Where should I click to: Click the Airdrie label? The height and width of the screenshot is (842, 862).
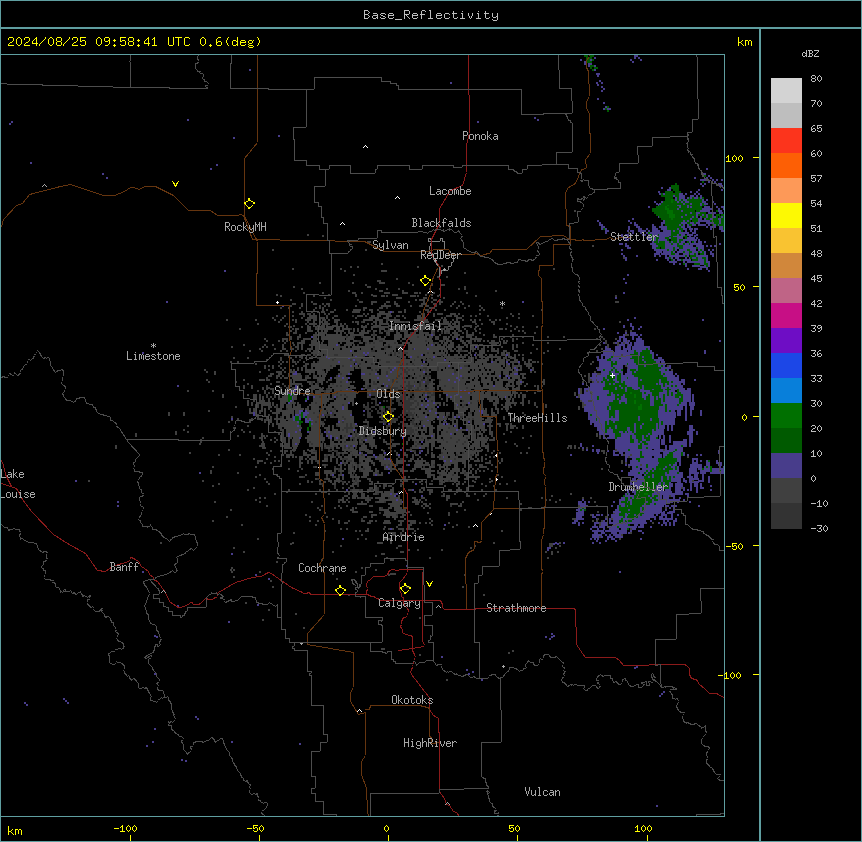tap(404, 537)
